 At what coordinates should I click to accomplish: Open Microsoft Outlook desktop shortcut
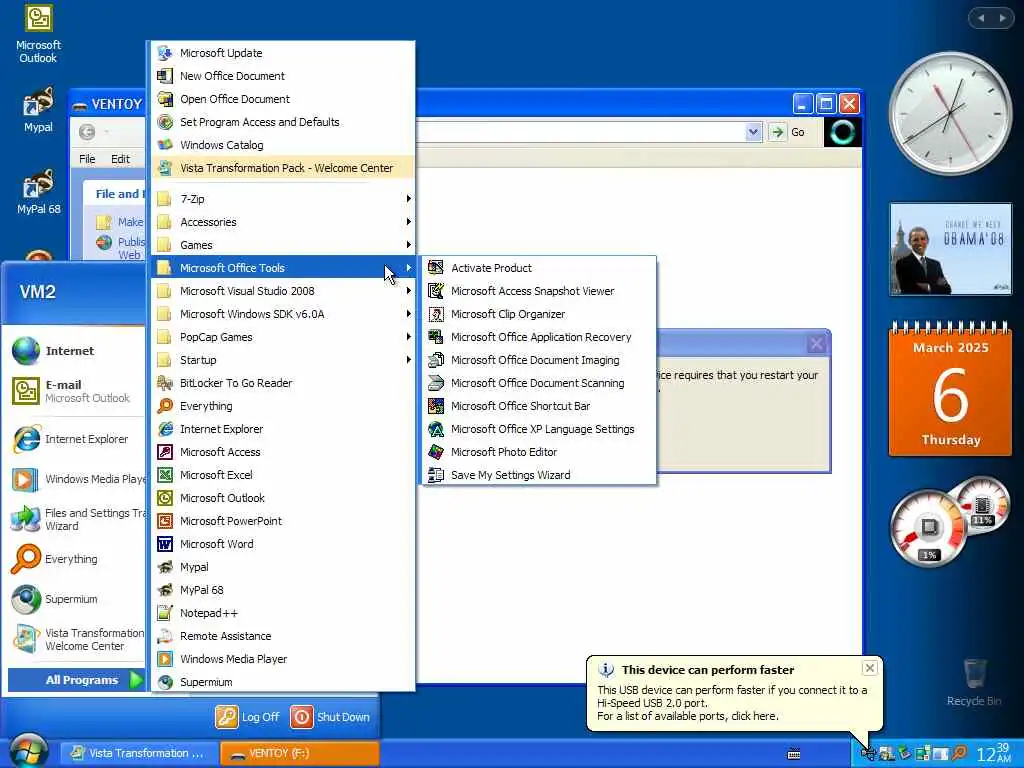point(38,34)
